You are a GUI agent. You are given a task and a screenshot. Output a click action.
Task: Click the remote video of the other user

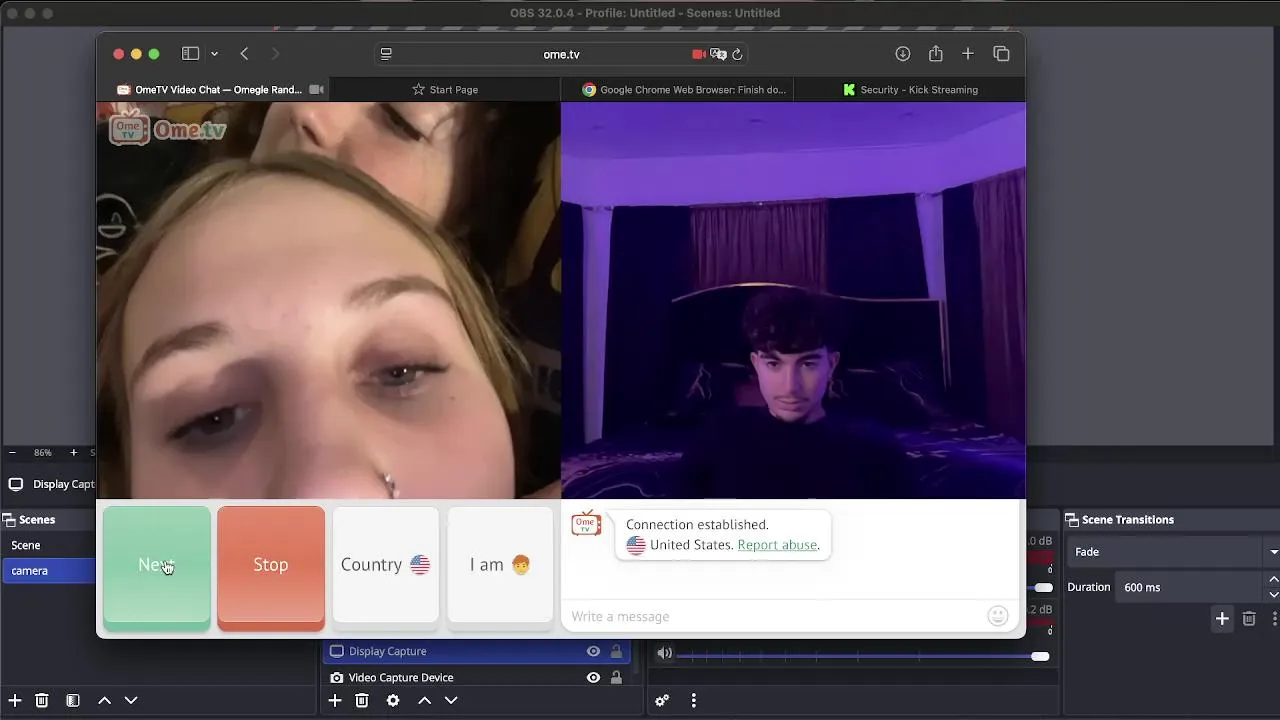(x=328, y=300)
